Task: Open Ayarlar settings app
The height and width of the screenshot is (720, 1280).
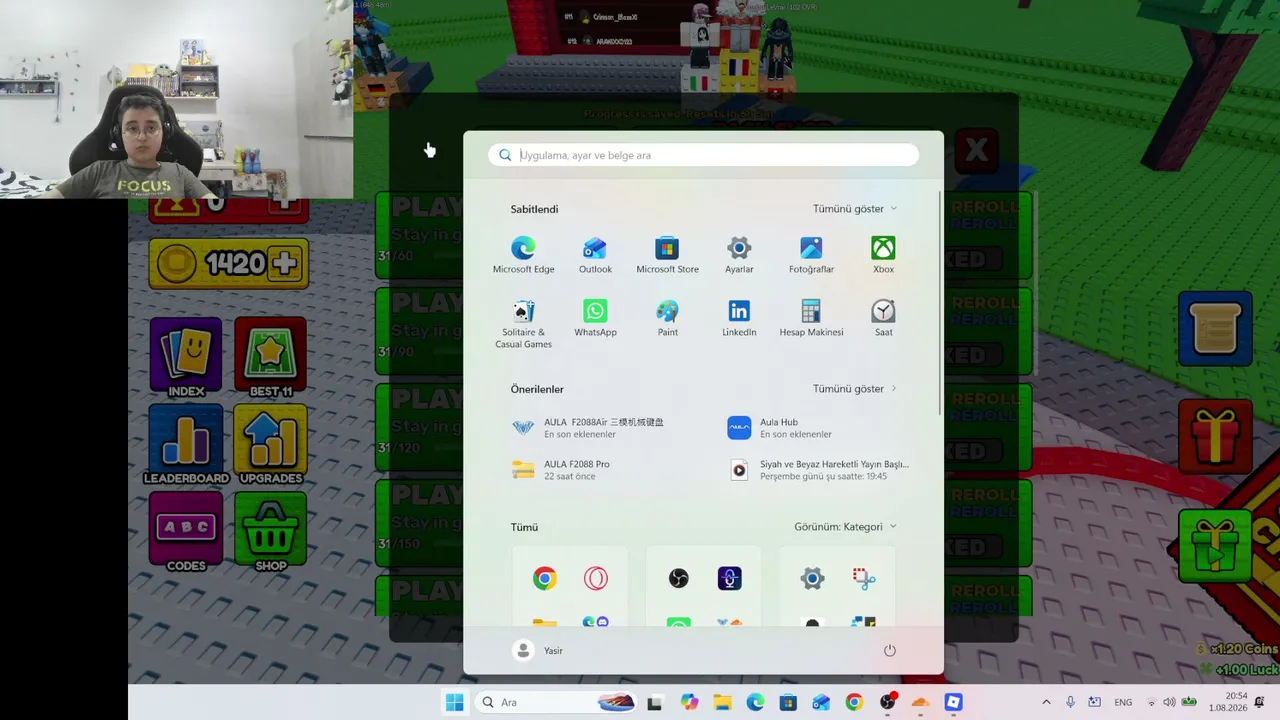Action: [x=739, y=255]
